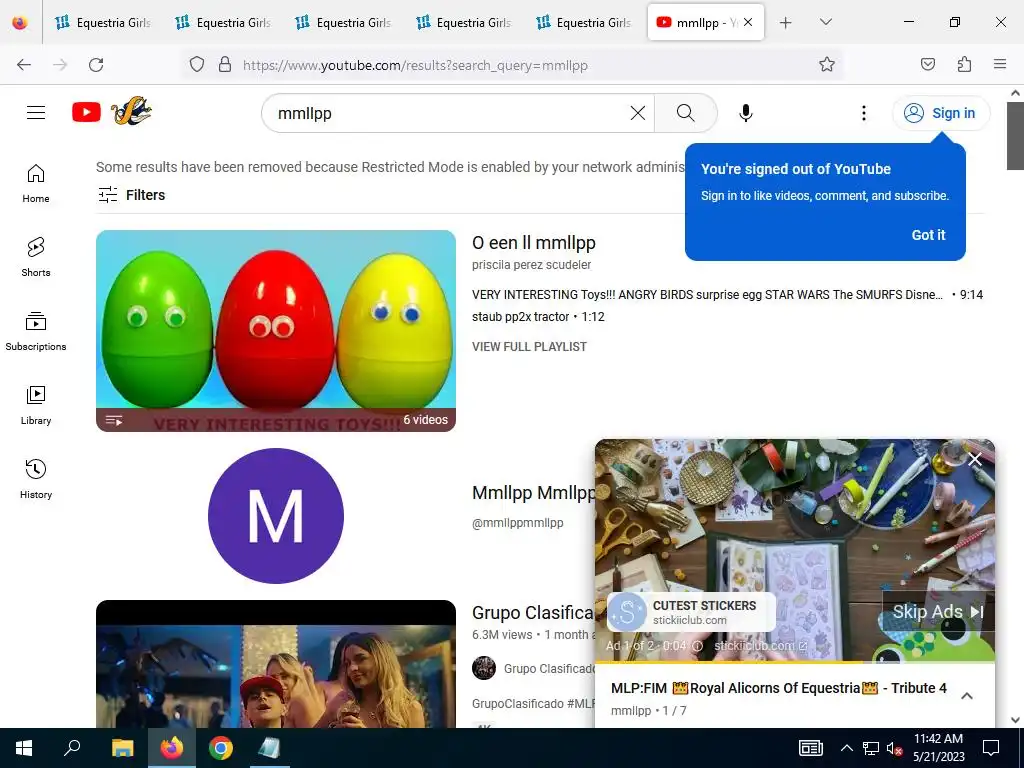Switch to the first Equestria Girls tab
Image resolution: width=1024 pixels, height=768 pixels.
click(103, 22)
